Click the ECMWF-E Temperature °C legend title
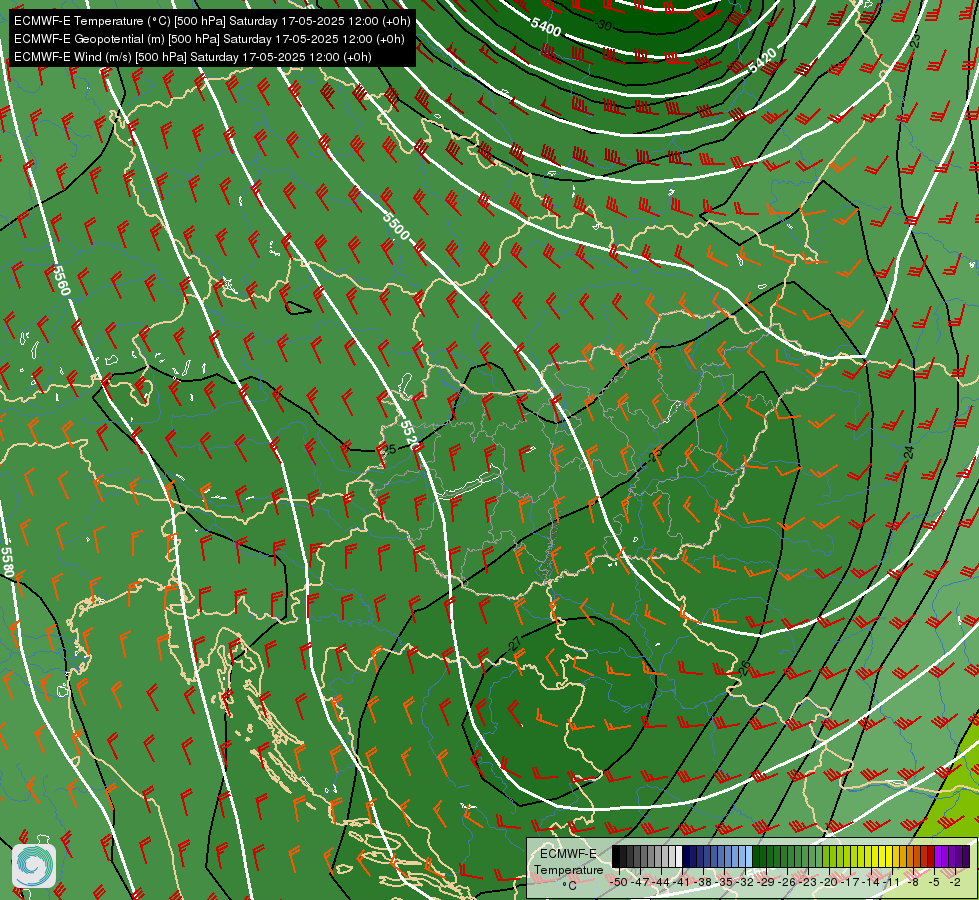Screen dimensions: 979x900 tap(568, 869)
